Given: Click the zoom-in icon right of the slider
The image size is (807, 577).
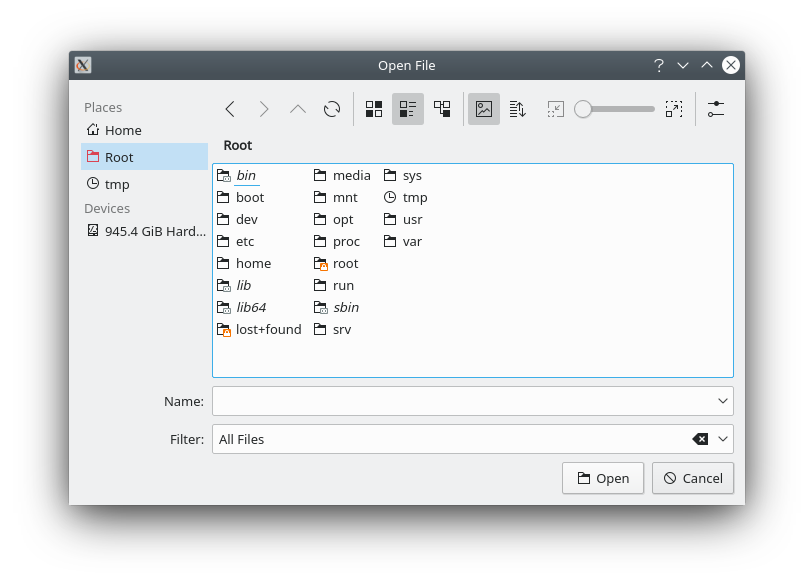Looking at the screenshot, I should 674,109.
